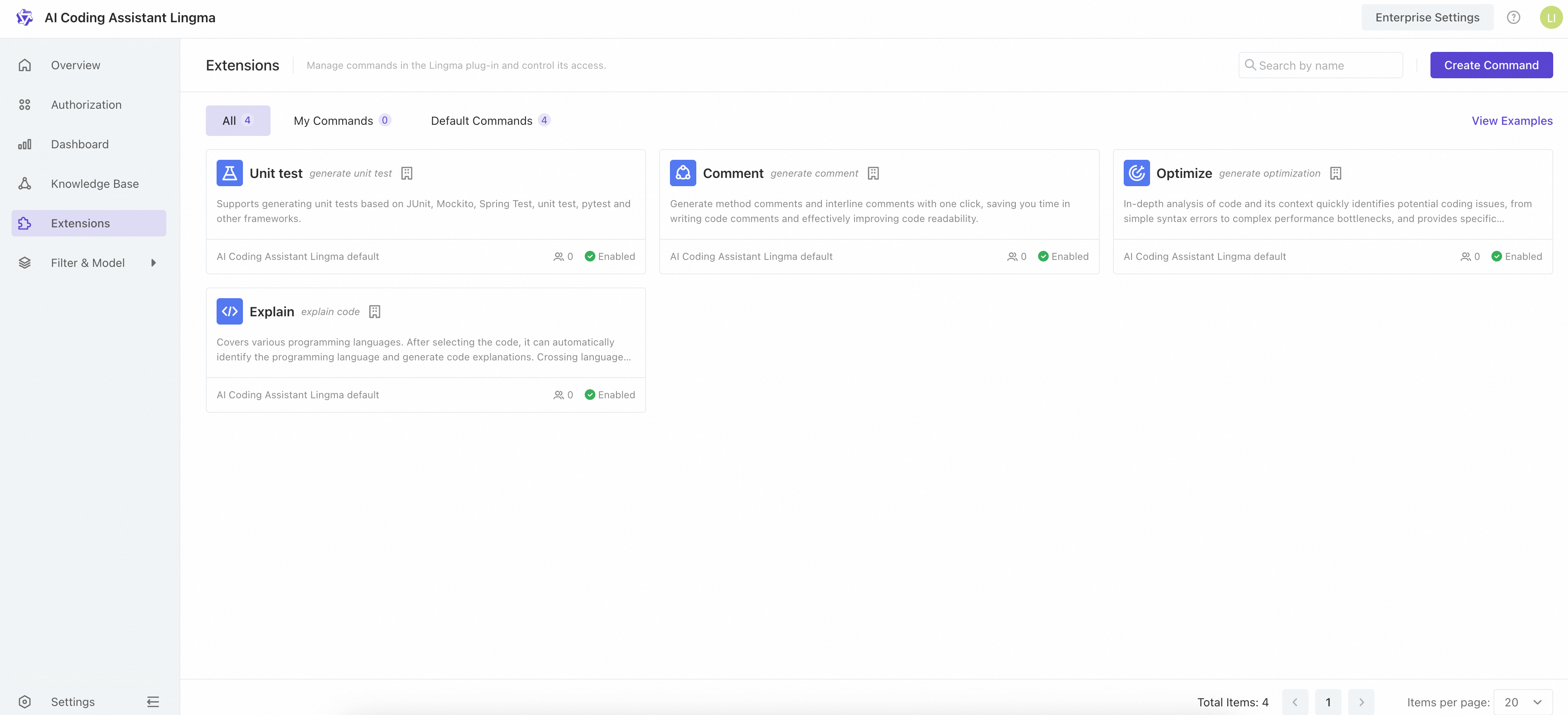Image resolution: width=1568 pixels, height=715 pixels.
Task: Click the building icon beside Optimize
Action: pyautogui.click(x=1335, y=173)
